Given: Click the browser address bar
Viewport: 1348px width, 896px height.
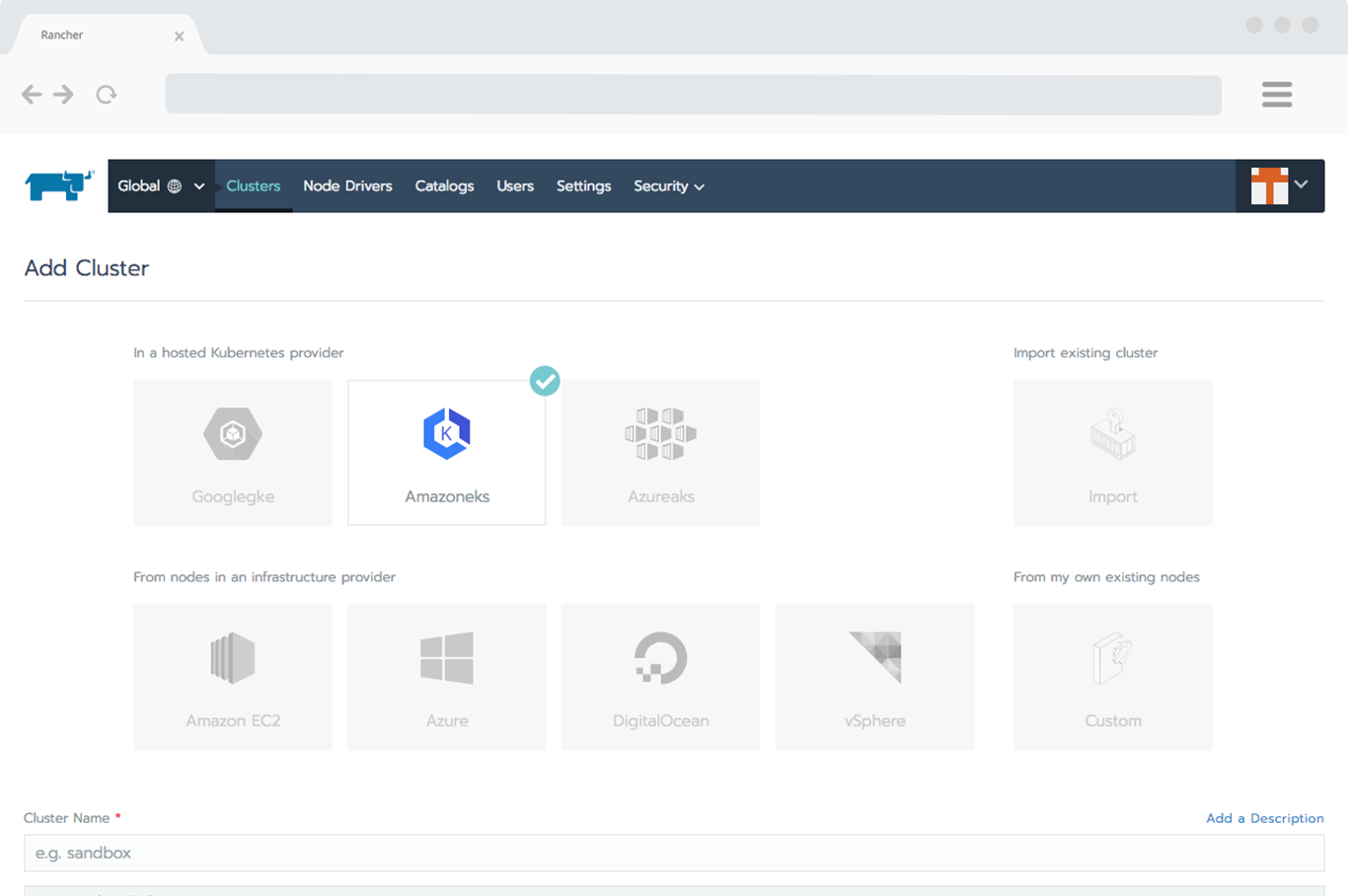Looking at the screenshot, I should point(694,95).
